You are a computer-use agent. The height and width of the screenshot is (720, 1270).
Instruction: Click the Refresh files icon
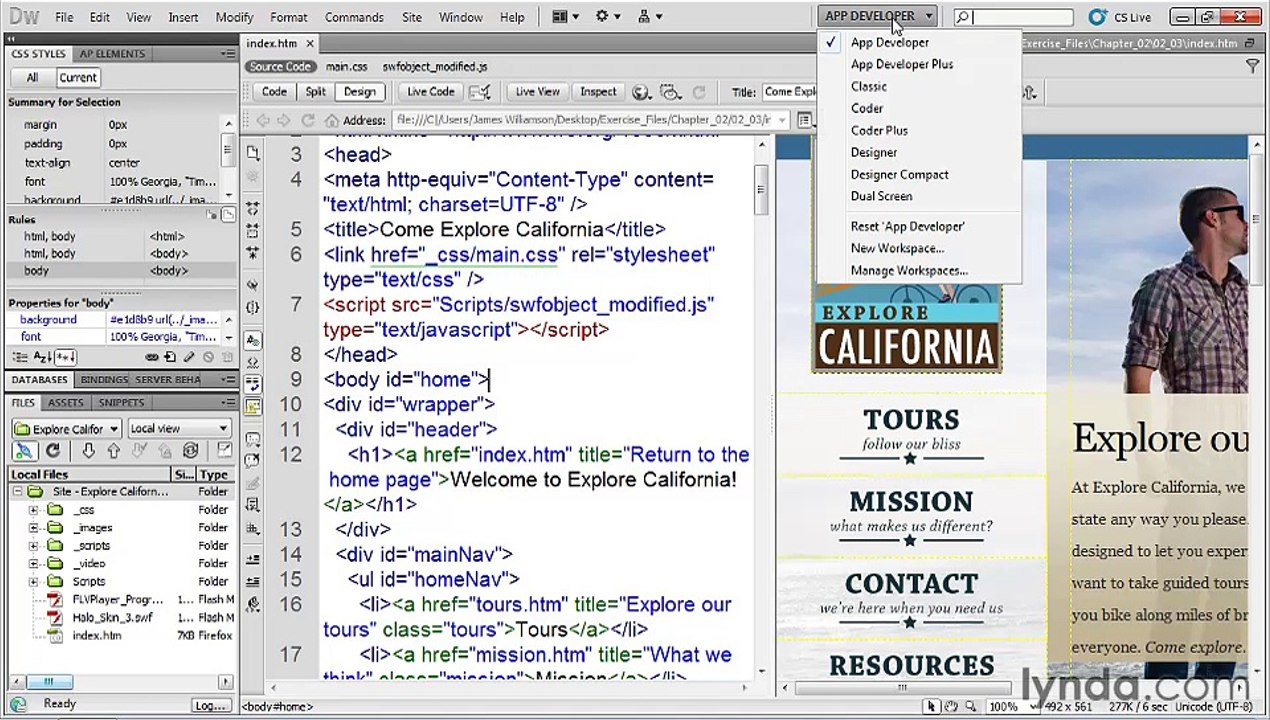point(53,451)
